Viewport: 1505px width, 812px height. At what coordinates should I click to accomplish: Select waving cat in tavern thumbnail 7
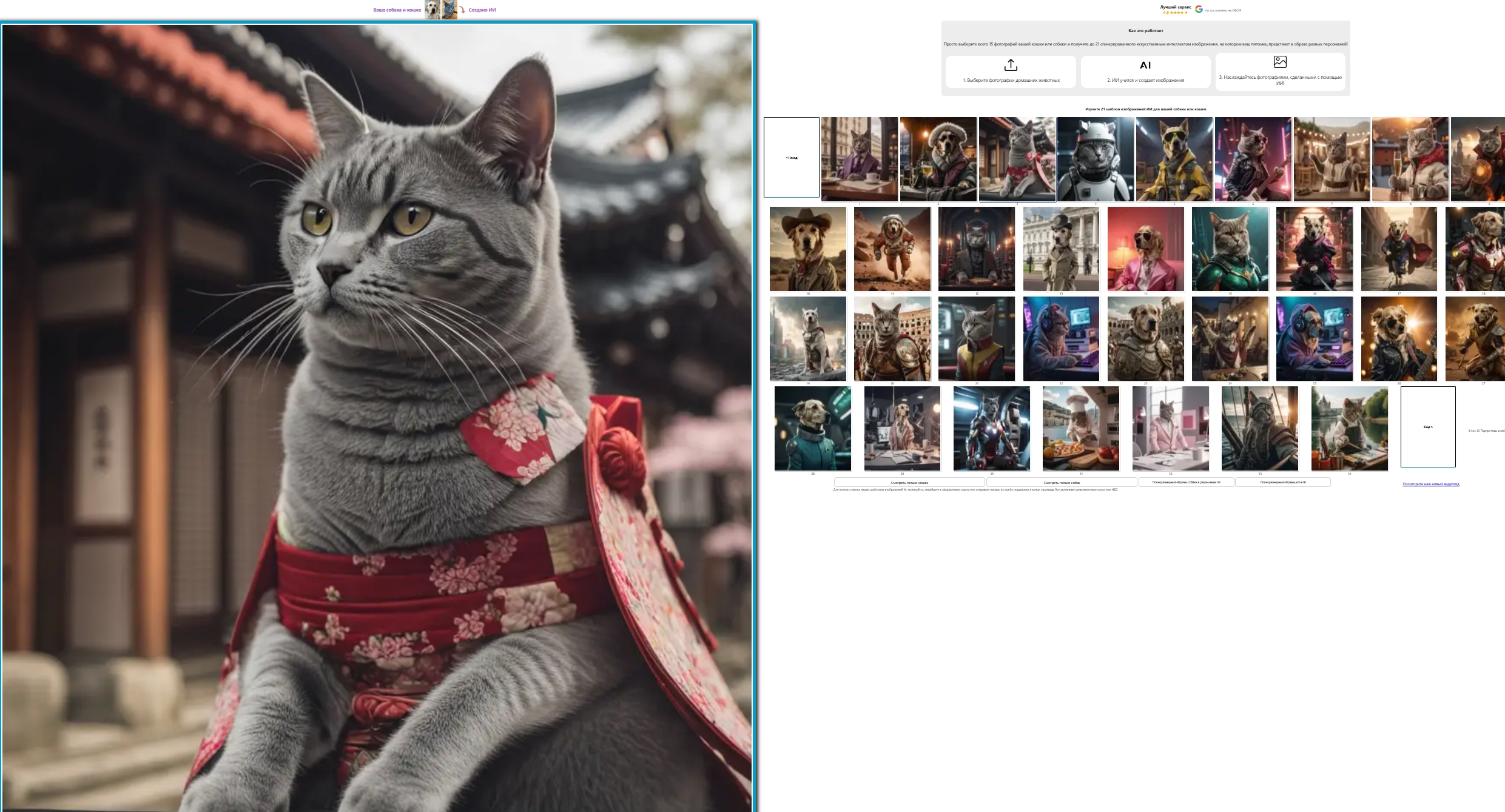[1332, 159]
